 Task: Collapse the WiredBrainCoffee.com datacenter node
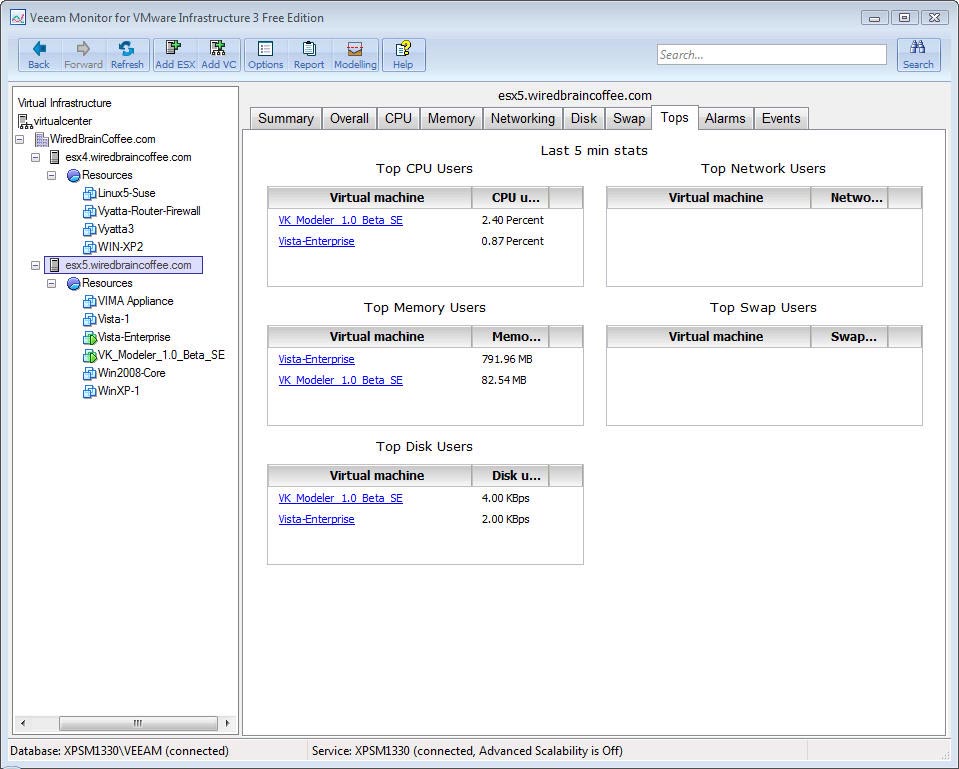click(x=20, y=139)
